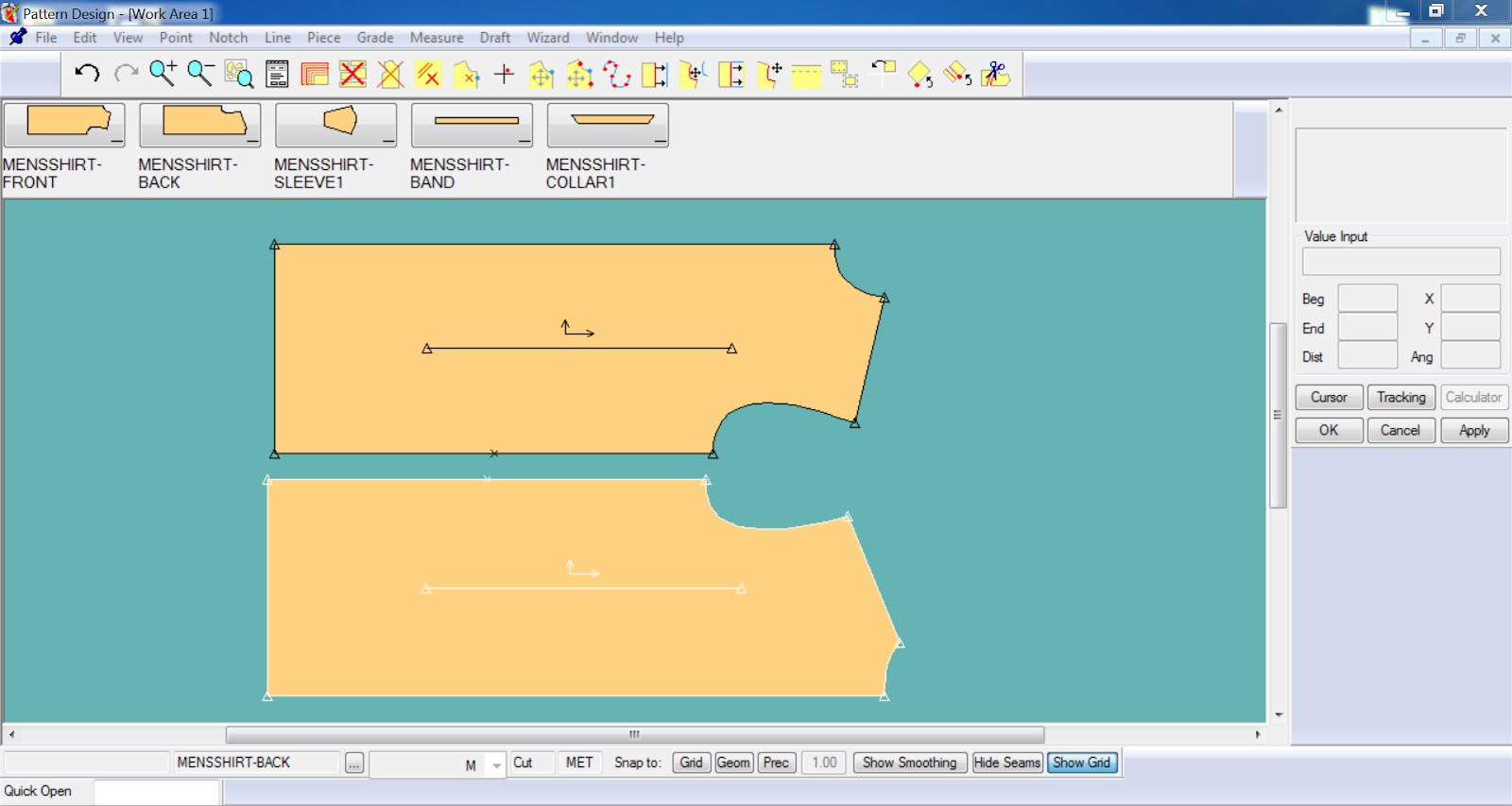Toggle the Show Smoothing option
This screenshot has width=1512, height=806.
[x=909, y=763]
